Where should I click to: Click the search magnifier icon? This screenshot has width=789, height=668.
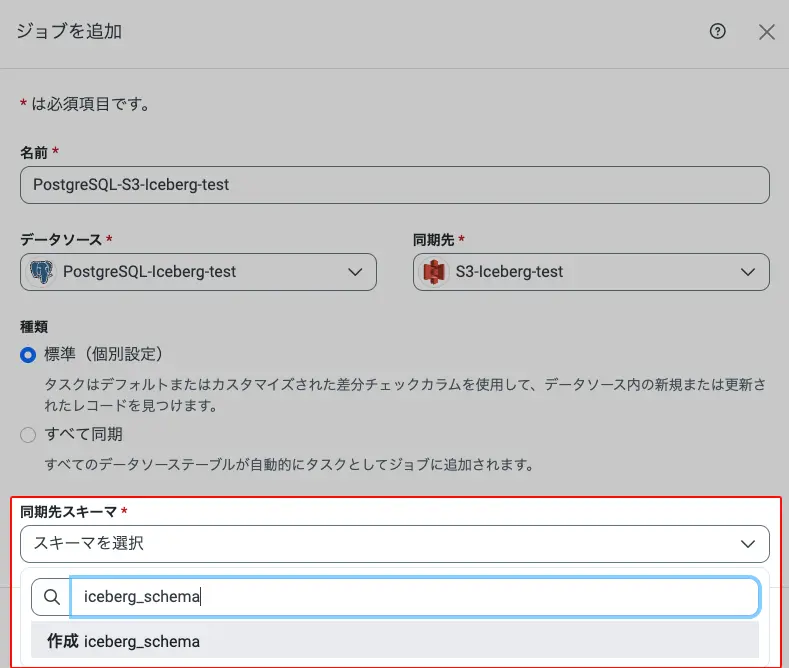pos(51,597)
